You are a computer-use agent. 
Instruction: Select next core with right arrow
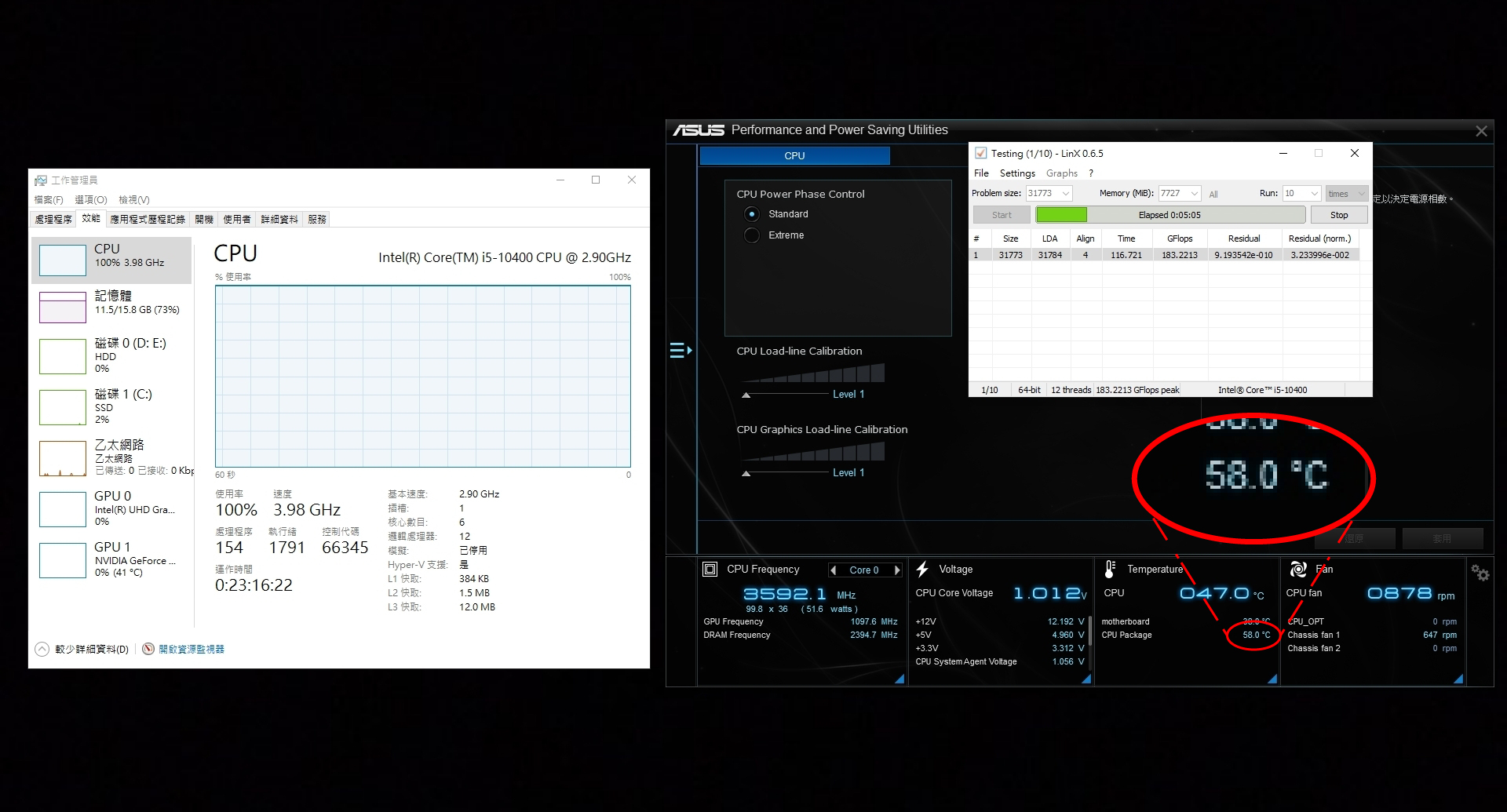(896, 570)
